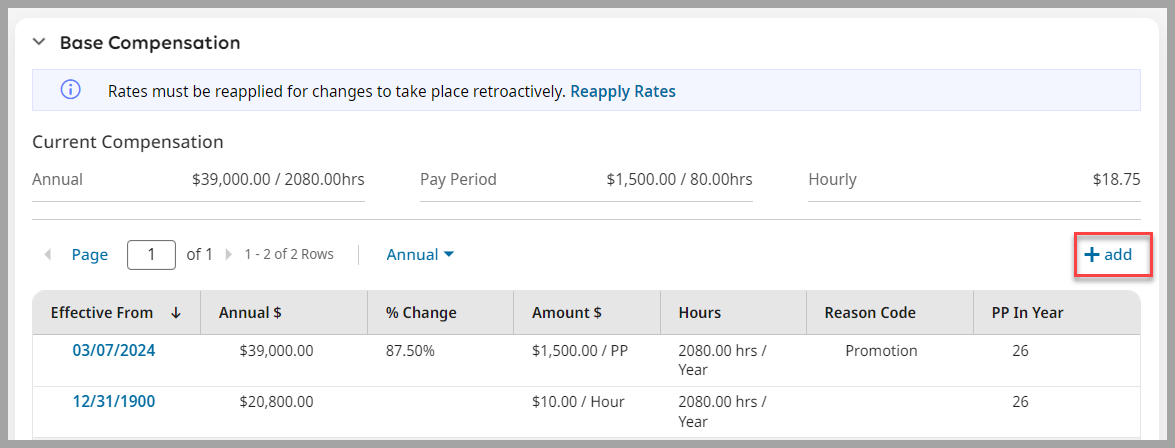The width and height of the screenshot is (1175, 448).
Task: Click the Reapply Rates link
Action: [x=623, y=91]
